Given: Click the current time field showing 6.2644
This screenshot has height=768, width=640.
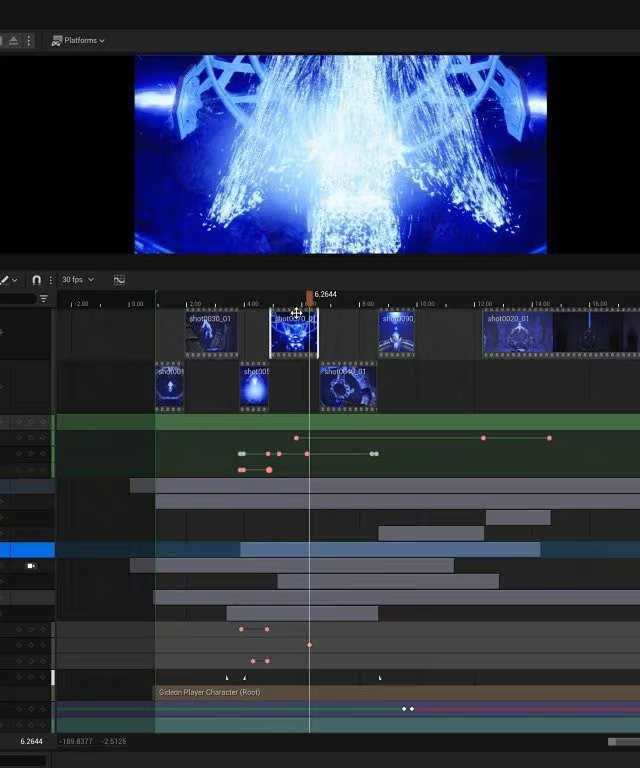Looking at the screenshot, I should coord(31,742).
